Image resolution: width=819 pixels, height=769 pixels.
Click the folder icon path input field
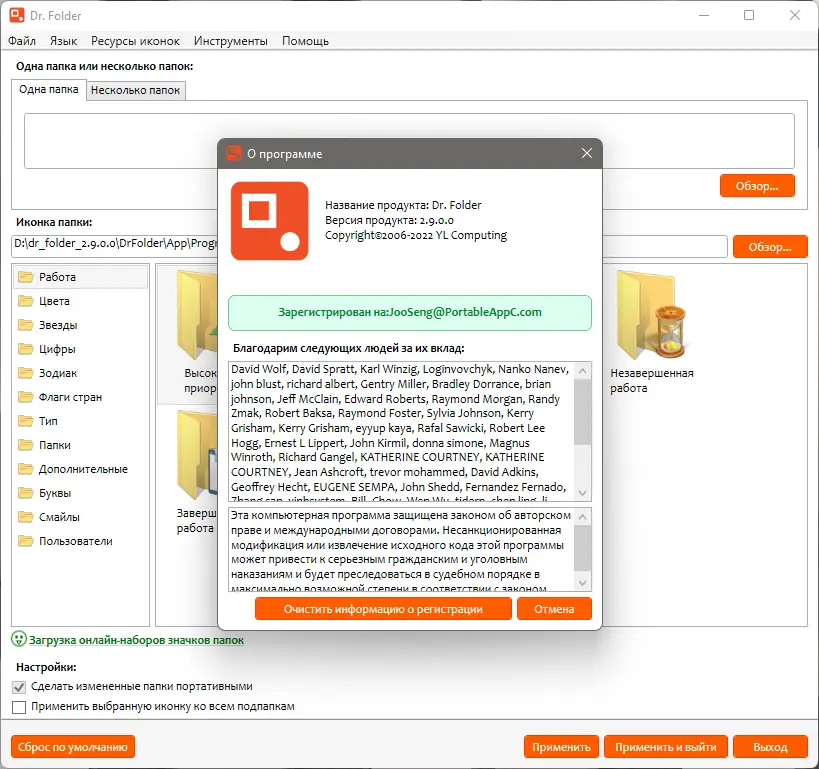(369, 247)
